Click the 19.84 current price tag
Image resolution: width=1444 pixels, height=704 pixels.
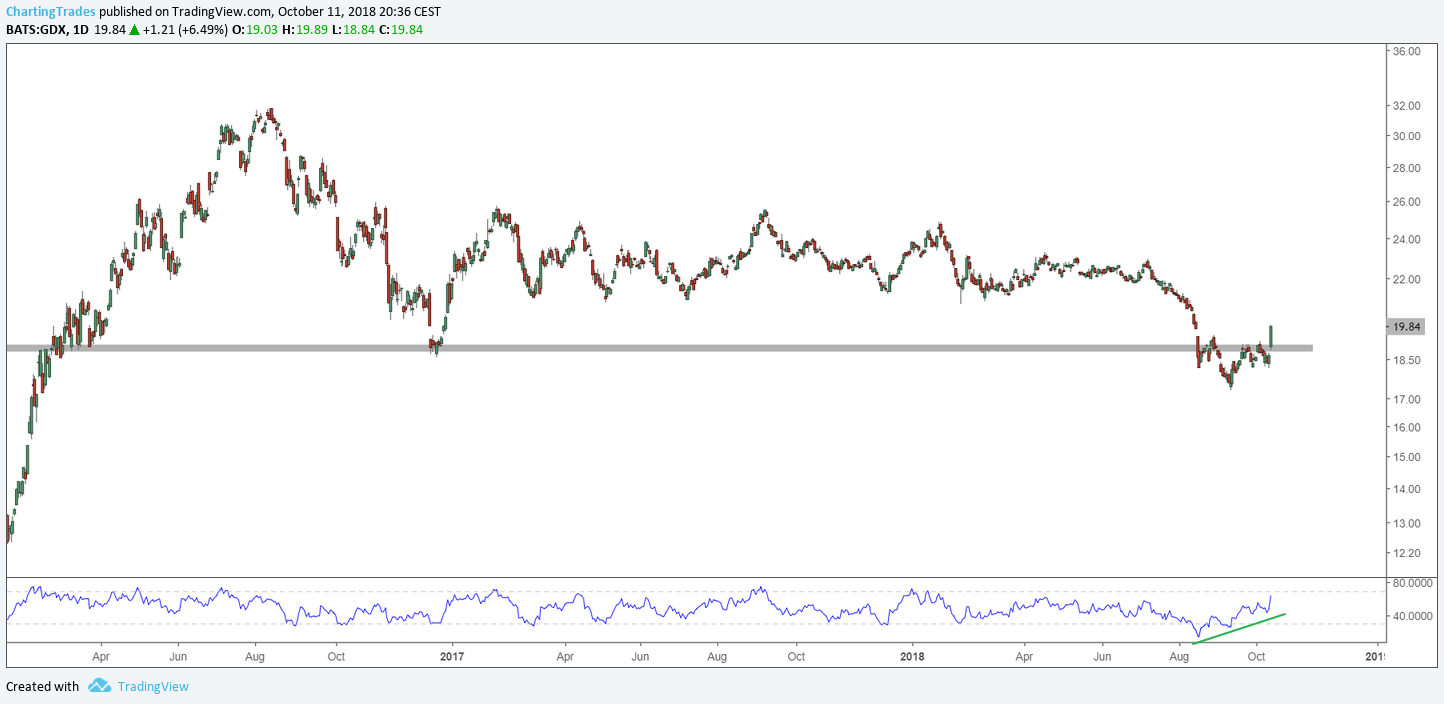click(1405, 327)
